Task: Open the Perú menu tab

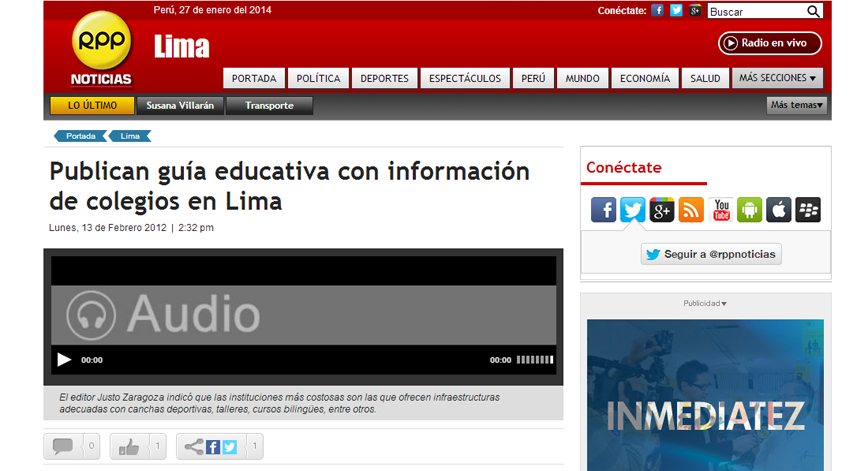Action: coord(533,79)
